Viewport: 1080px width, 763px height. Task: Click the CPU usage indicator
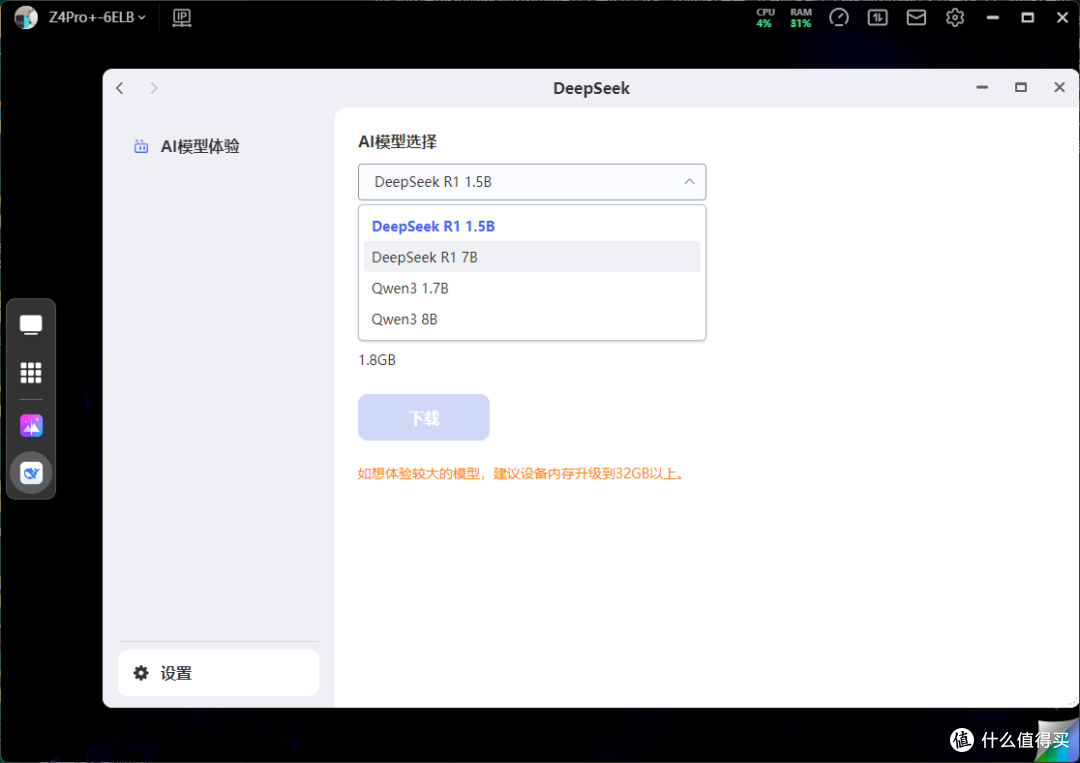[x=765, y=18]
